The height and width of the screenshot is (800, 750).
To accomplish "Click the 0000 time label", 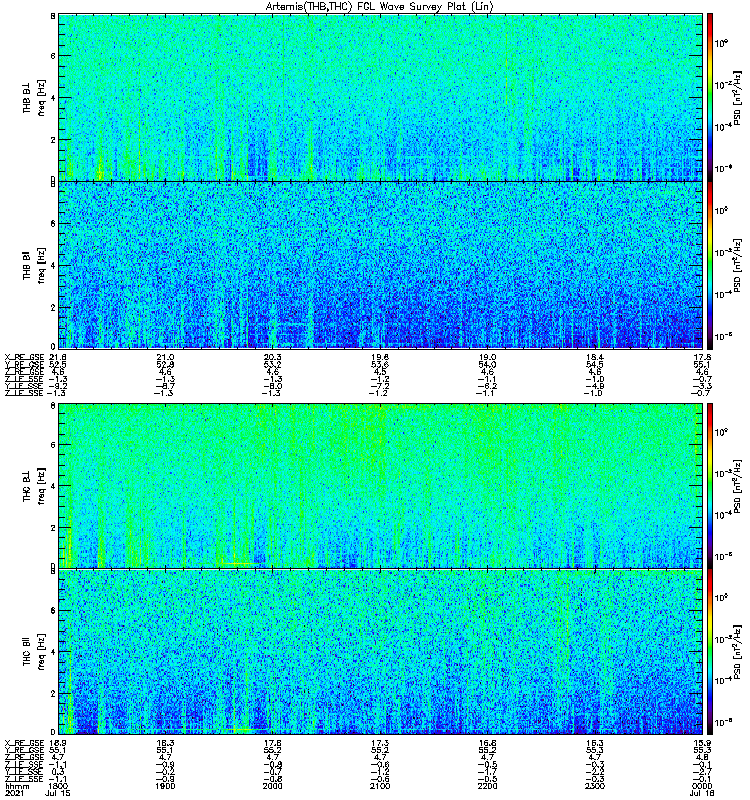I will coord(703,786).
